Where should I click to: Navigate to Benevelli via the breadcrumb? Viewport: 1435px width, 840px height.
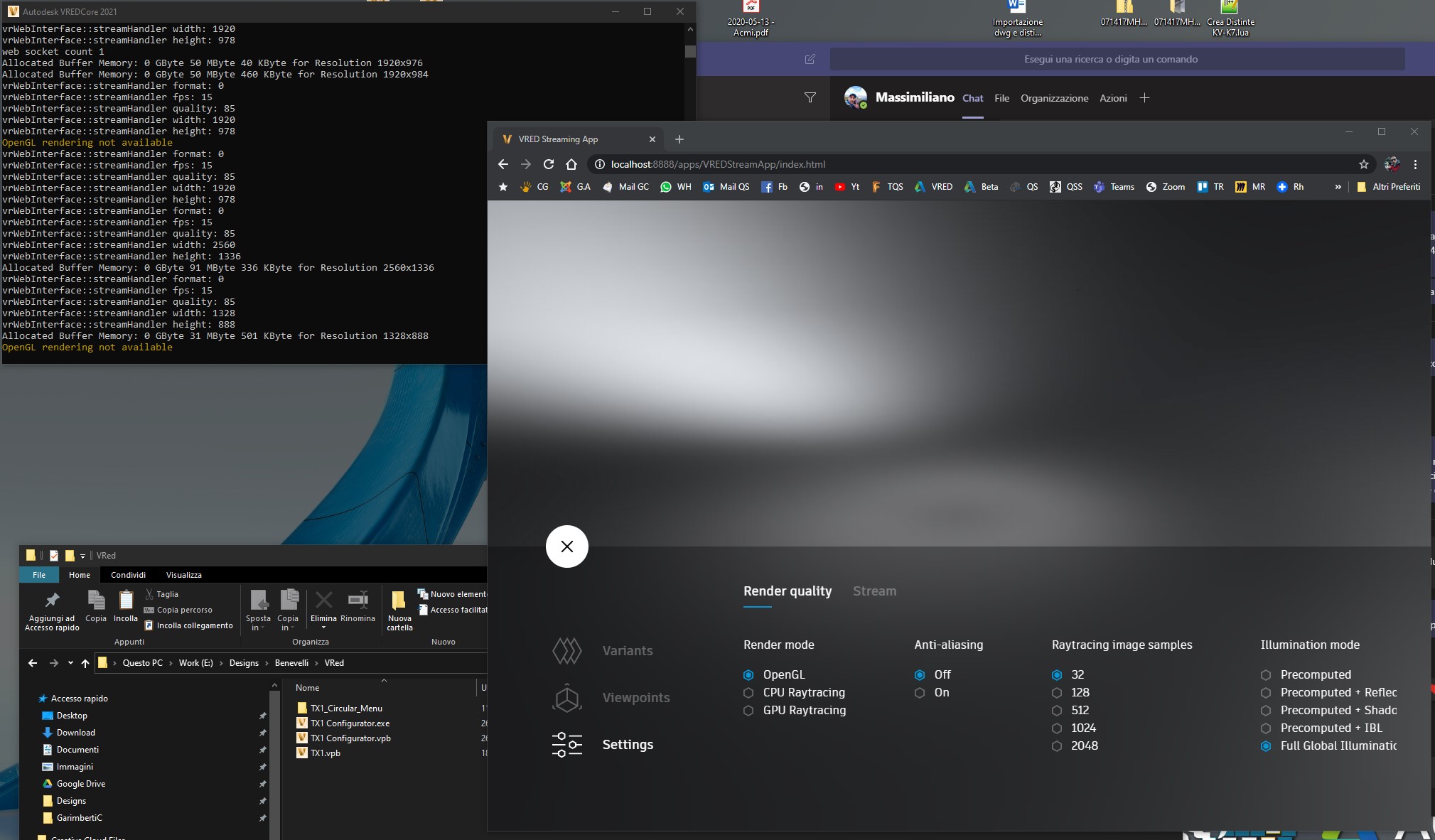[291, 663]
